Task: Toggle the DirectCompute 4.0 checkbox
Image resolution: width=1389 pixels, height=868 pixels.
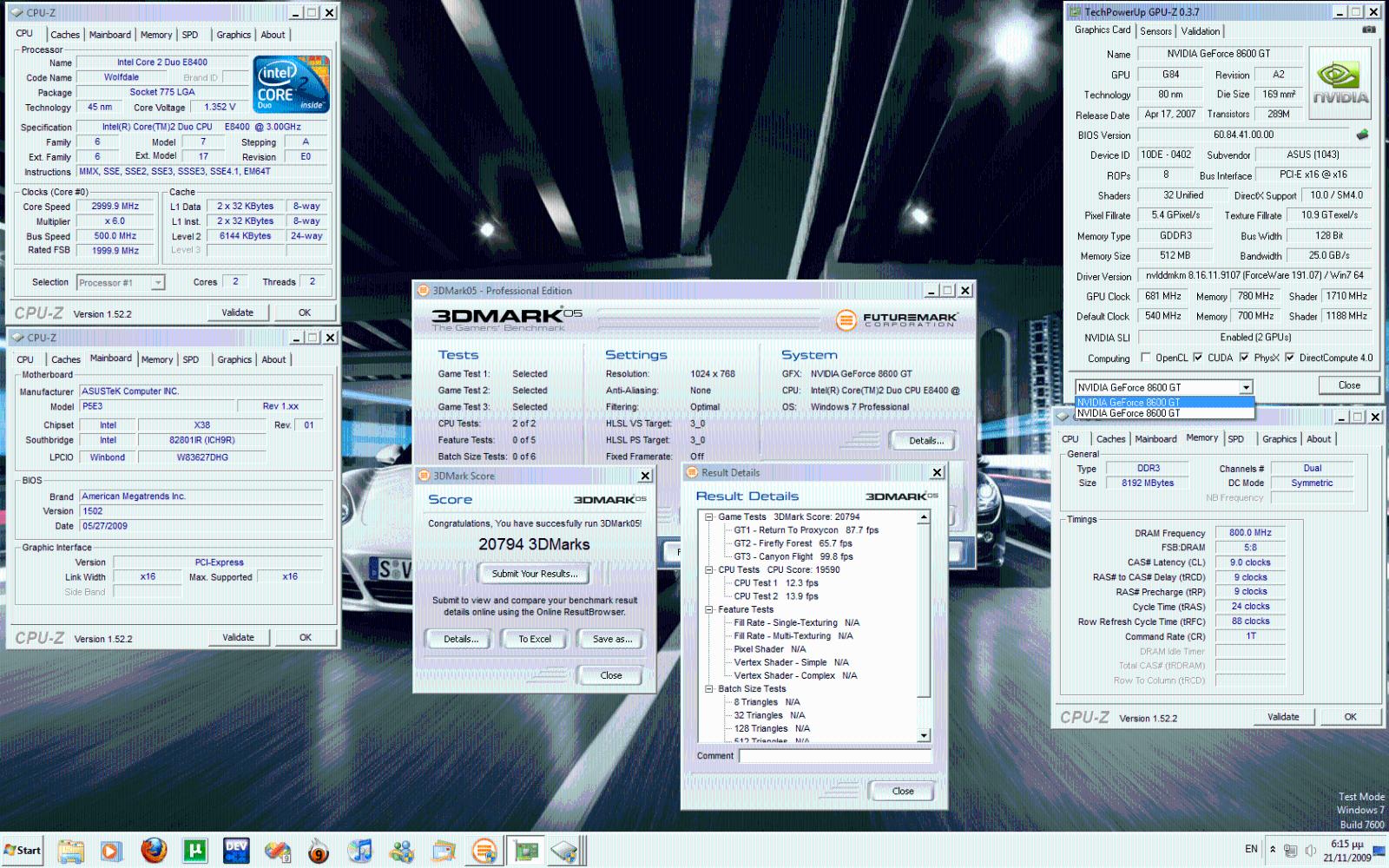Action: tap(1289, 358)
